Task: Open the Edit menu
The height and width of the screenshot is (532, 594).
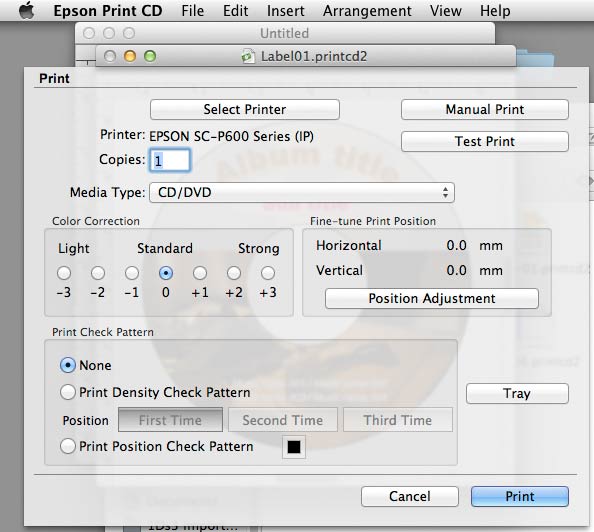Action: pos(235,11)
